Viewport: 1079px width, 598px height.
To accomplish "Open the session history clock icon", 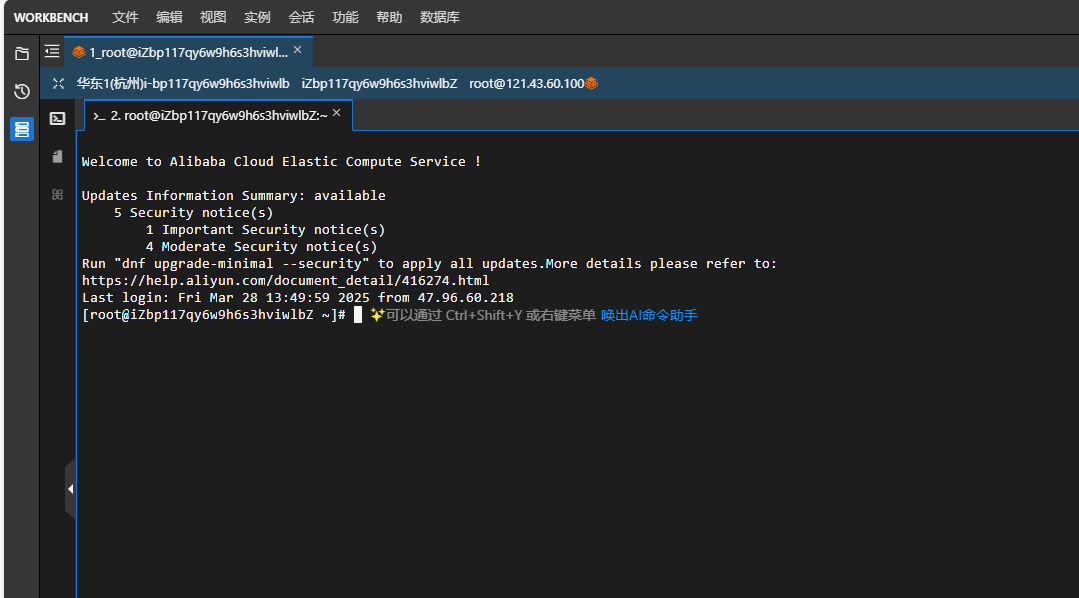I will coord(22,91).
